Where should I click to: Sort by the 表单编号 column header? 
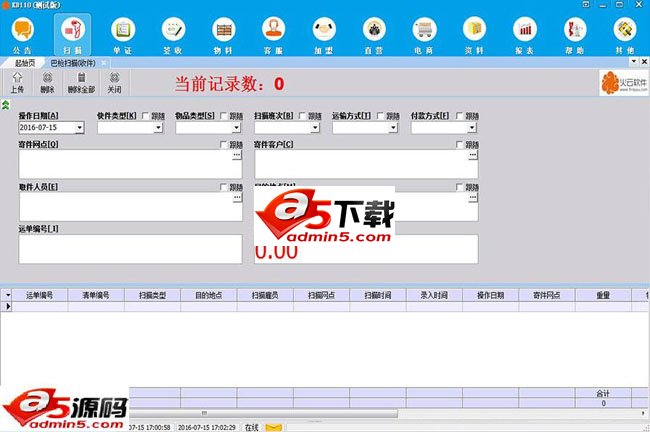96,295
